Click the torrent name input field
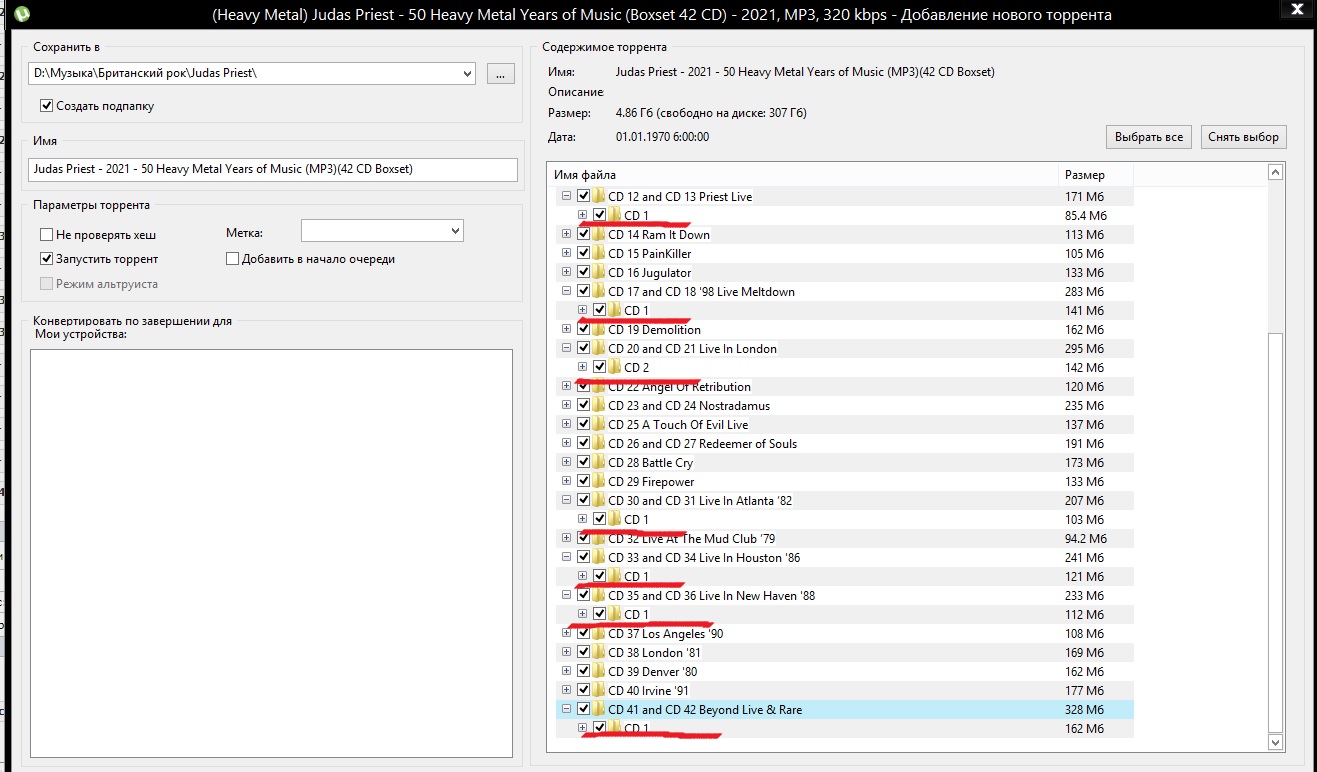The width and height of the screenshot is (1317, 772). click(273, 169)
